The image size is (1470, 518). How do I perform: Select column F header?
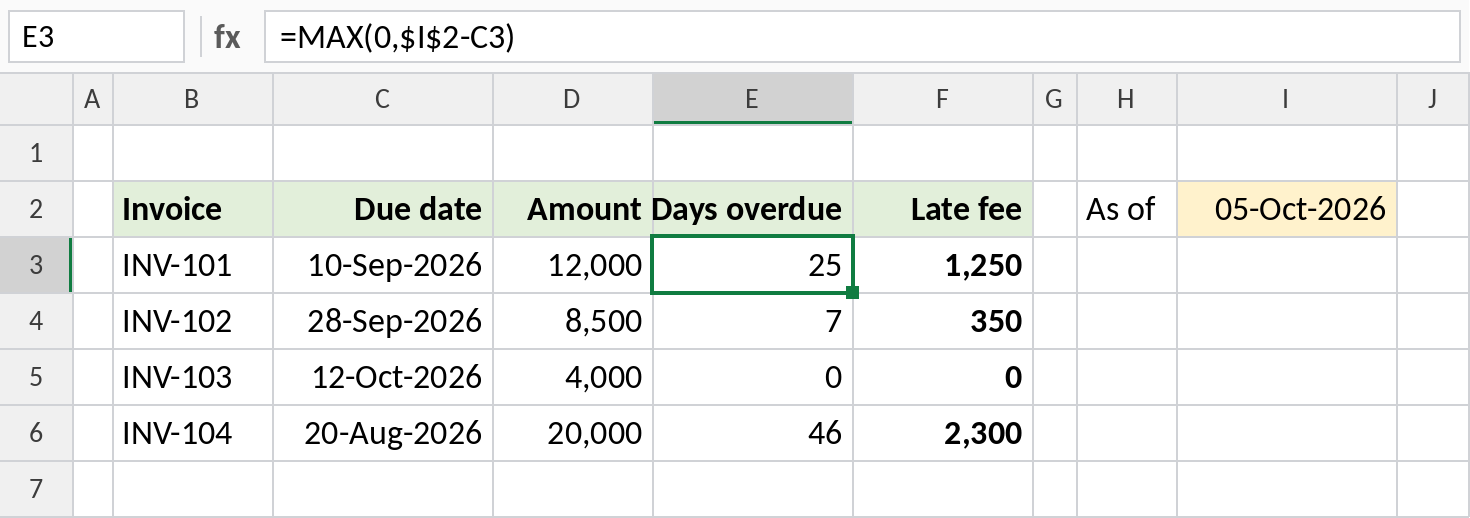(943, 99)
